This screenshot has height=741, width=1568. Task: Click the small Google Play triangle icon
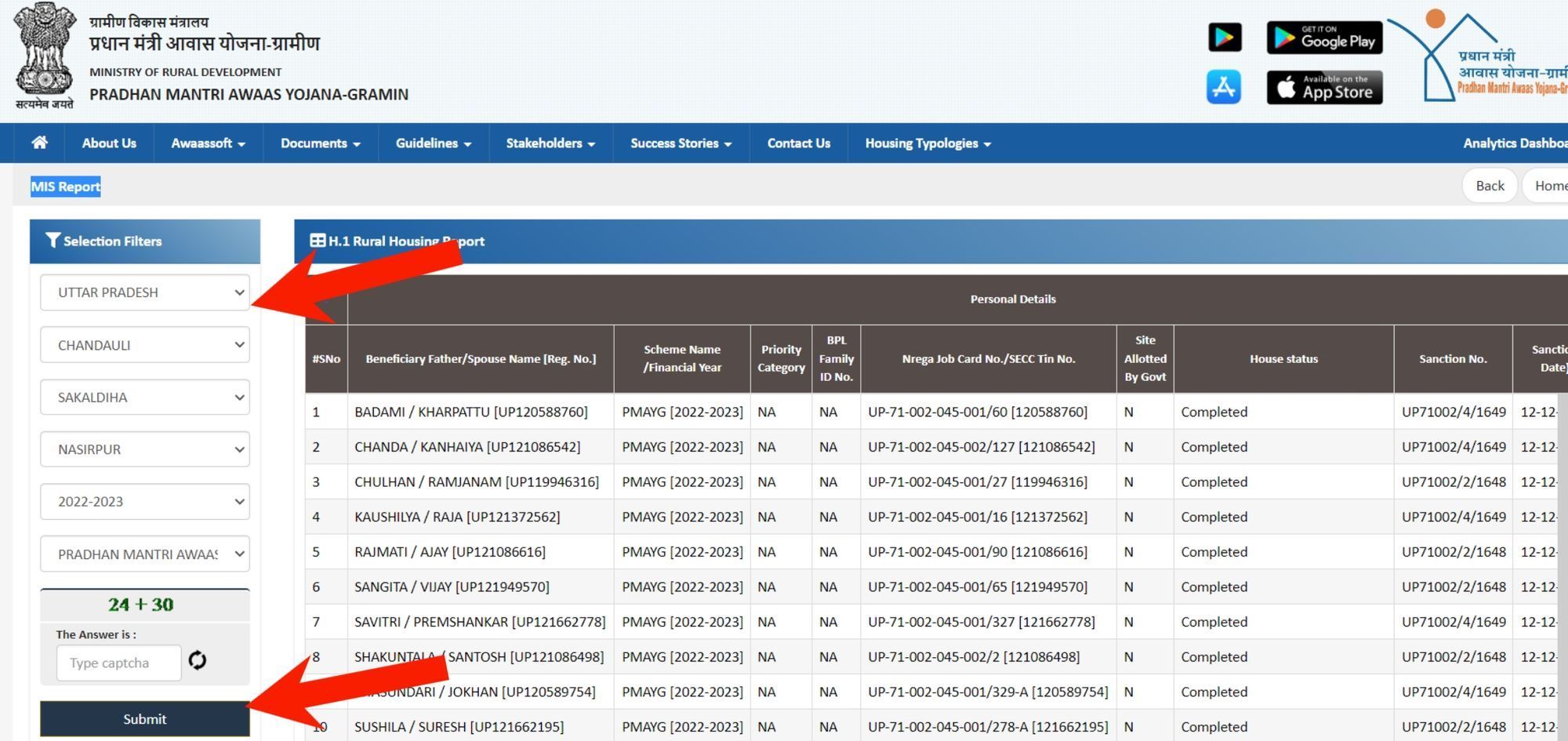[x=1225, y=37]
